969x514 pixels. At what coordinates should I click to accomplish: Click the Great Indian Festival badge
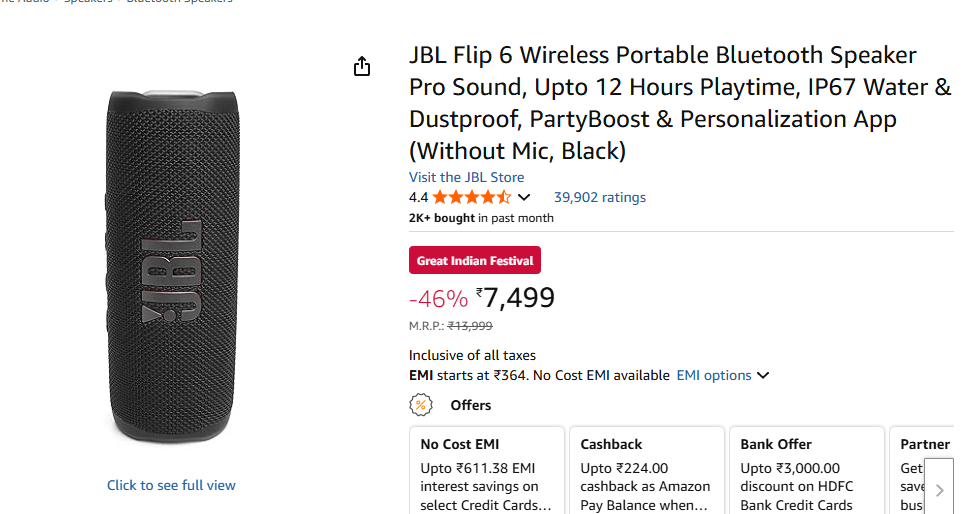tap(474, 260)
